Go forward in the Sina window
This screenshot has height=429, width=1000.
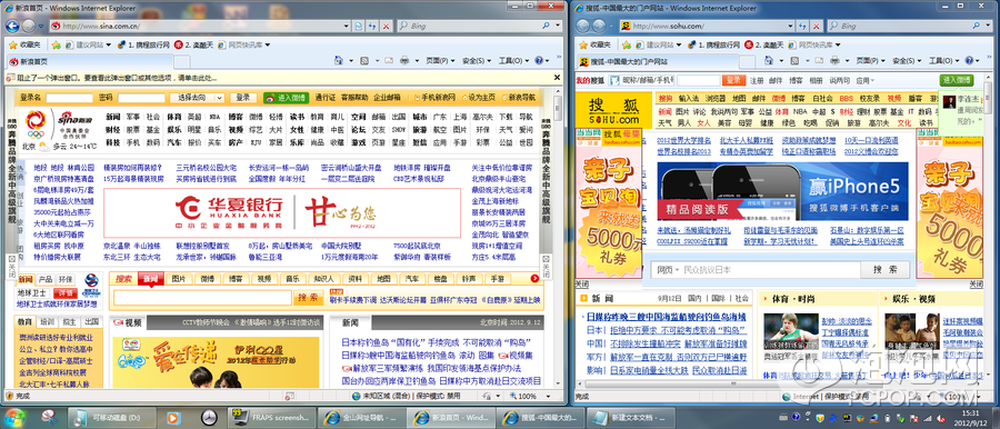coord(29,26)
